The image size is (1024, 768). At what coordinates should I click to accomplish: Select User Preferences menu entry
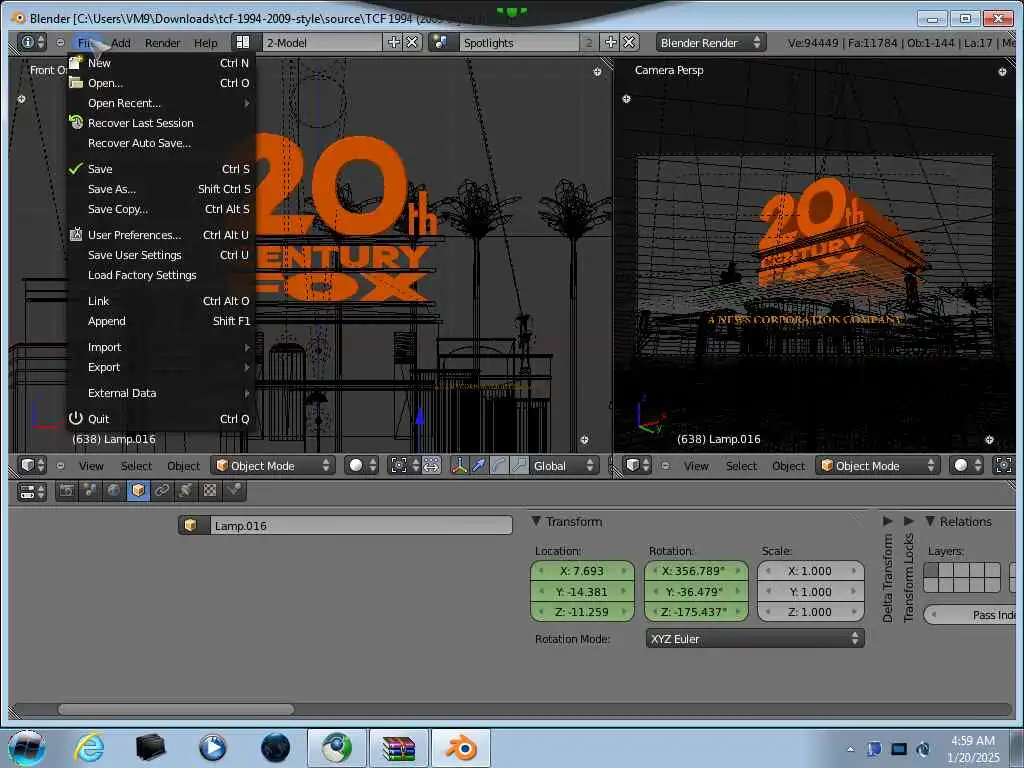(x=161, y=234)
